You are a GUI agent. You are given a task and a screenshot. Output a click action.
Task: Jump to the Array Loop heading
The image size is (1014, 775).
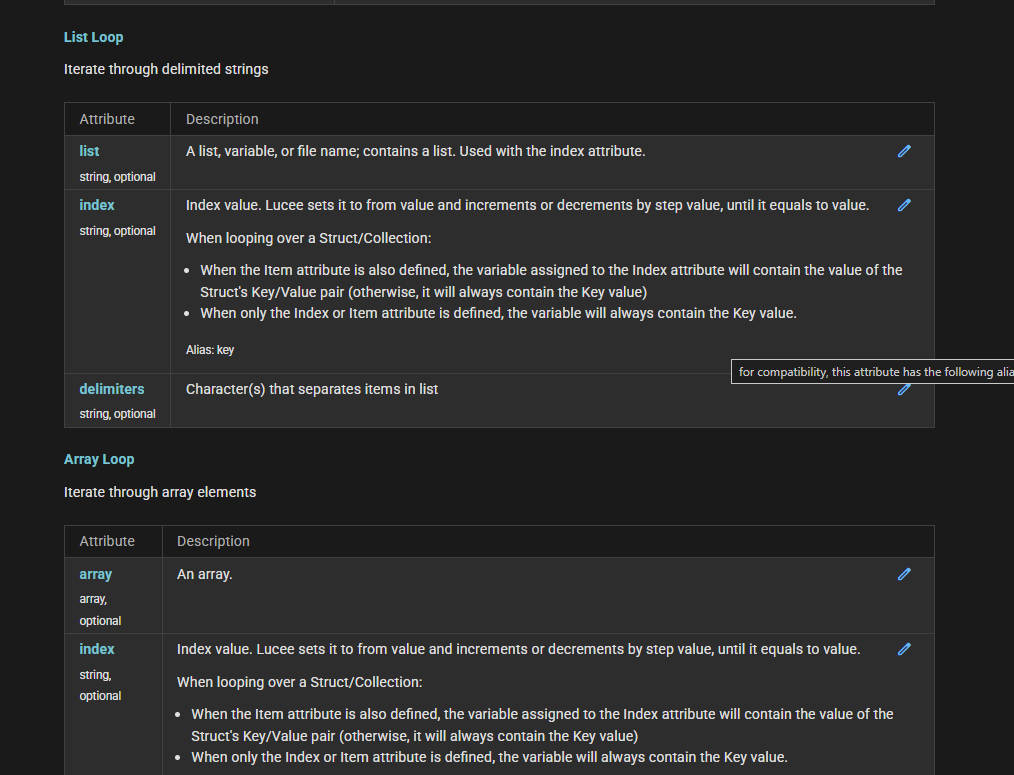[99, 459]
